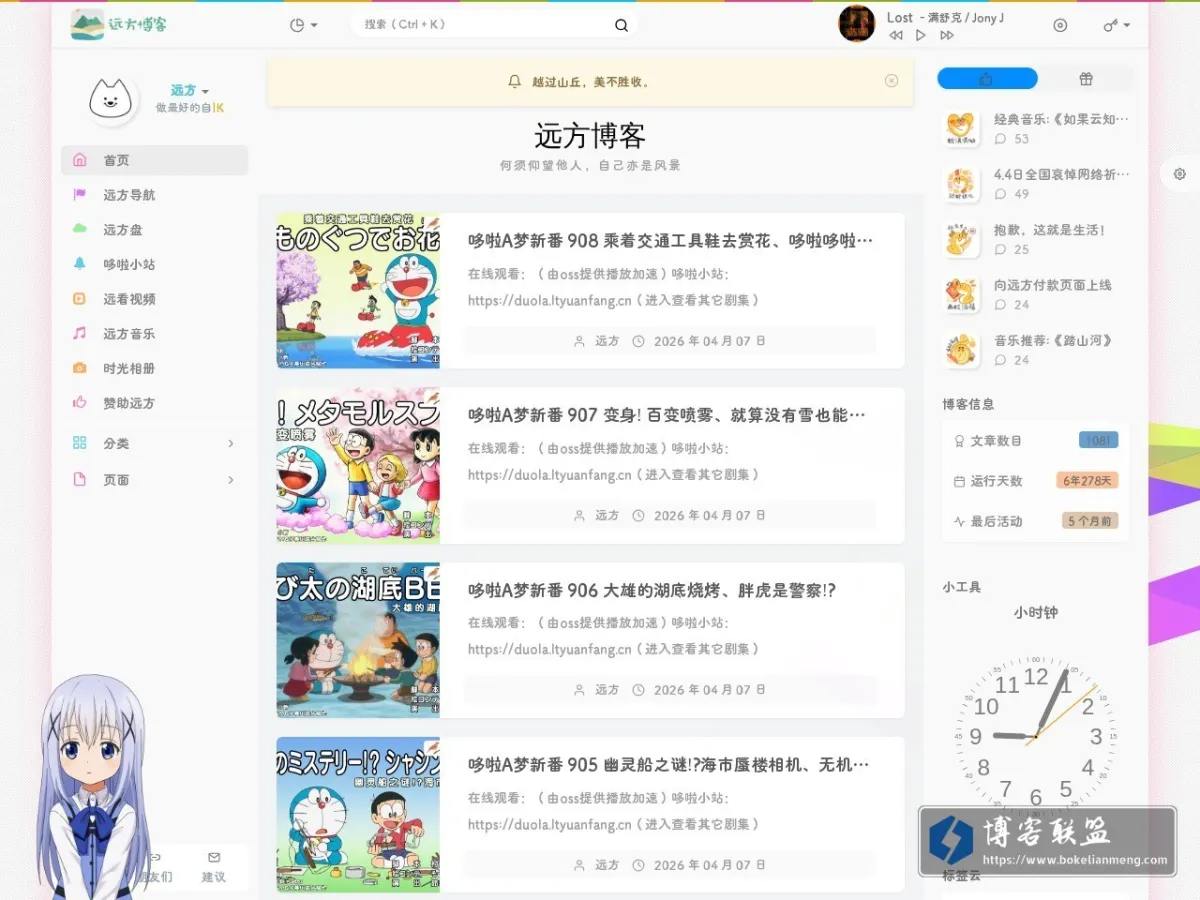Screen dimensions: 1200x900
Task: Open the key login dropdown
Action: (1116, 25)
